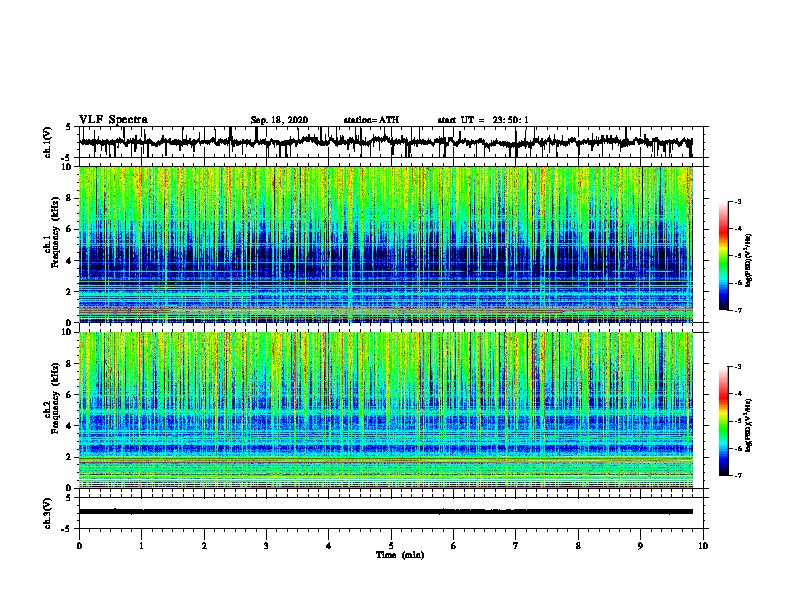
Task: Select the lower color bar's log(PSD) label
Action: (x=748, y=425)
